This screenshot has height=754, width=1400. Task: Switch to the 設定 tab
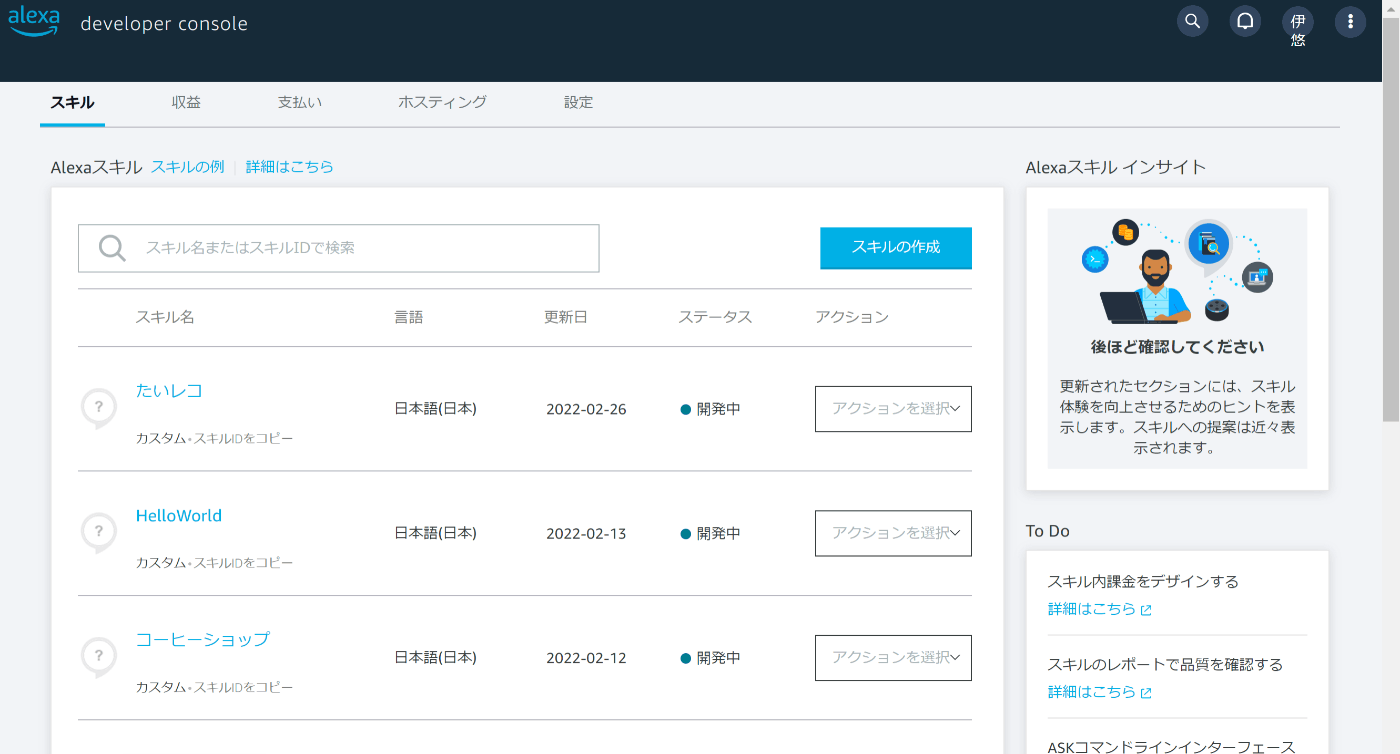578,102
